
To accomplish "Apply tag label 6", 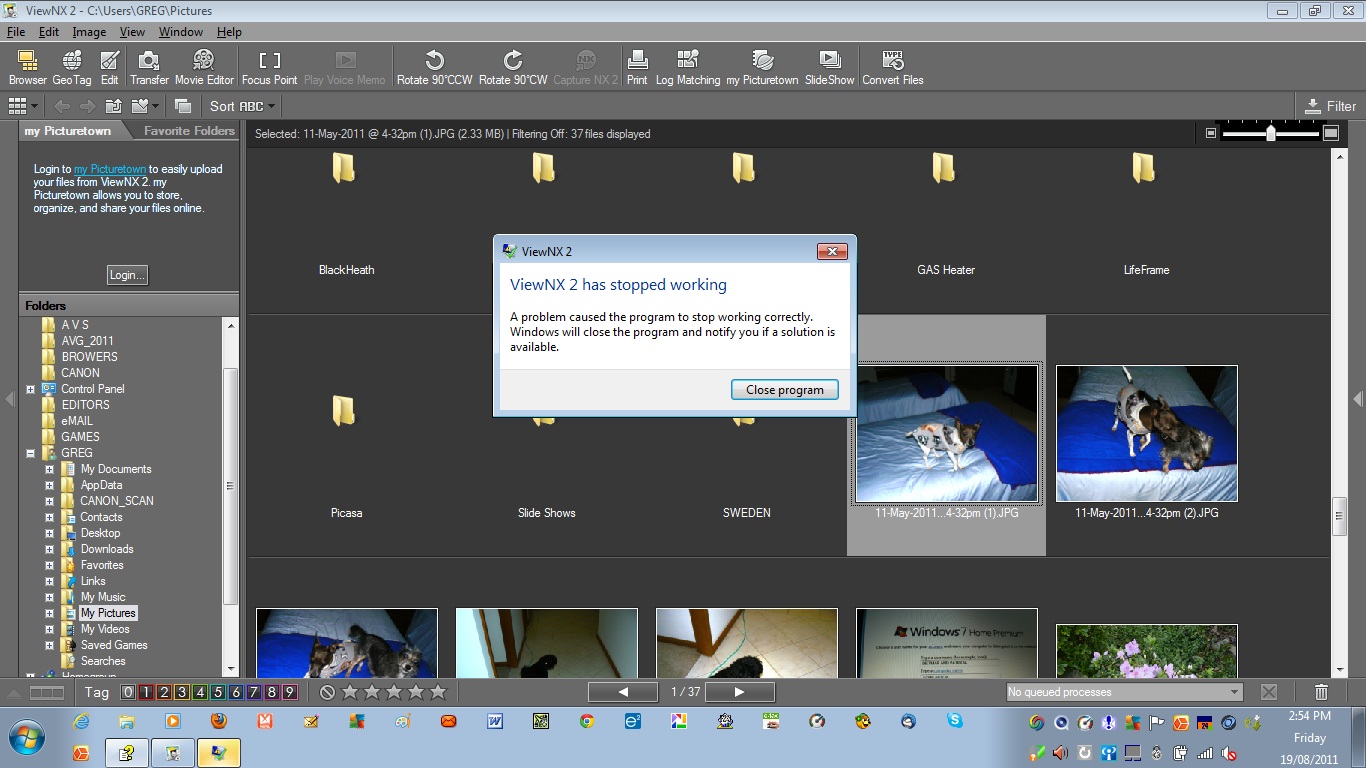I will (x=236, y=692).
